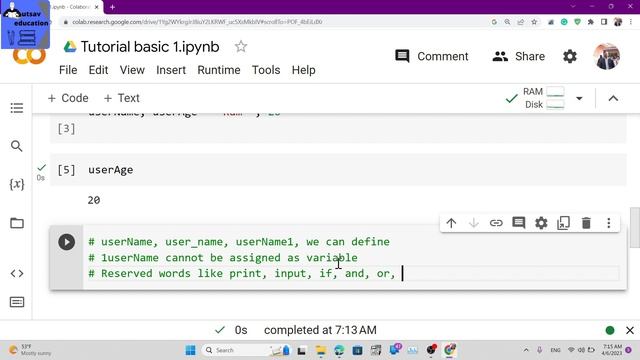640x360 pixels.
Task: Click the userAge code in cell 5
Action: pos(111,170)
